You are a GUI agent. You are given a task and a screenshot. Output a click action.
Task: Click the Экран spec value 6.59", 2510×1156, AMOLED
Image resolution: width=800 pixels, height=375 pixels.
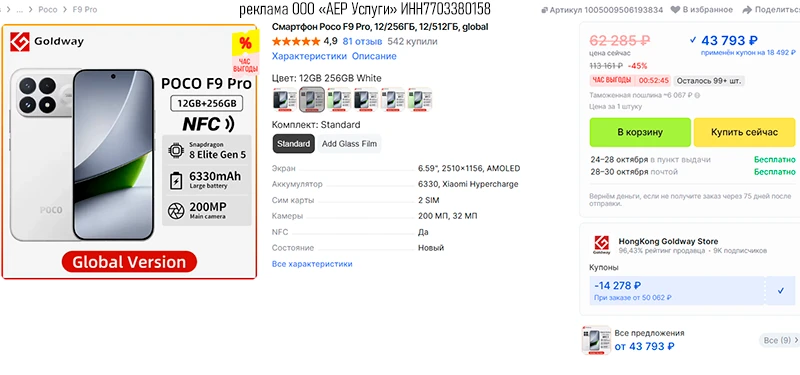pyautogui.click(x=469, y=168)
